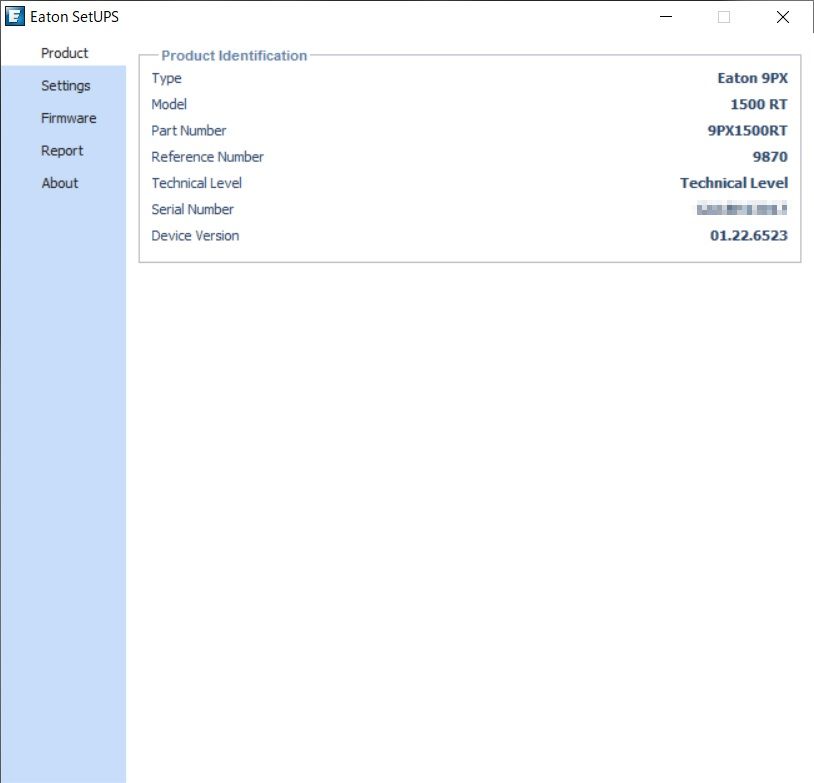The image size is (814, 783).
Task: Click the blurred serial number value
Action: 742,209
